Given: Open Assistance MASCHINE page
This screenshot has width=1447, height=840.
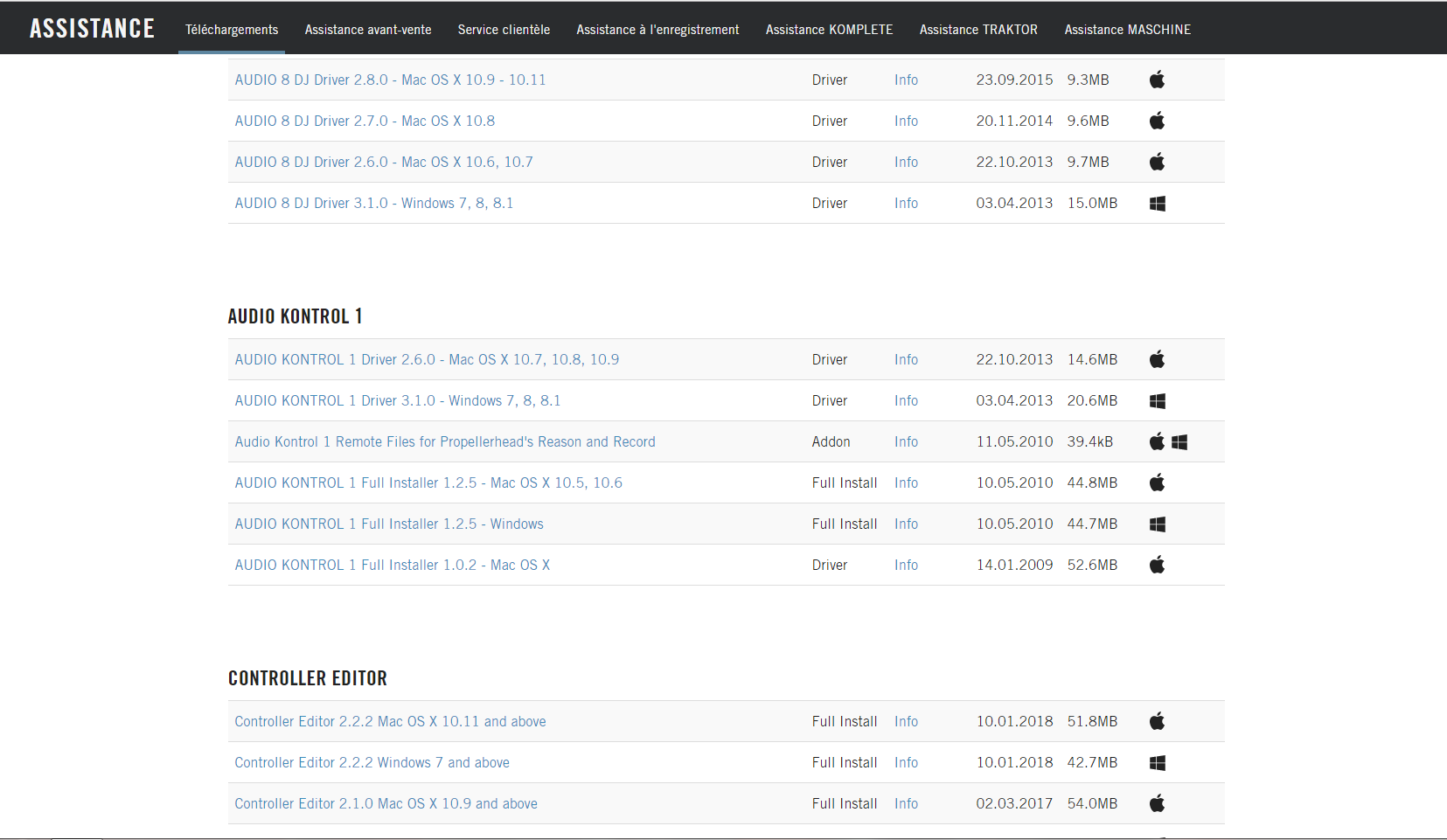Looking at the screenshot, I should (1128, 30).
